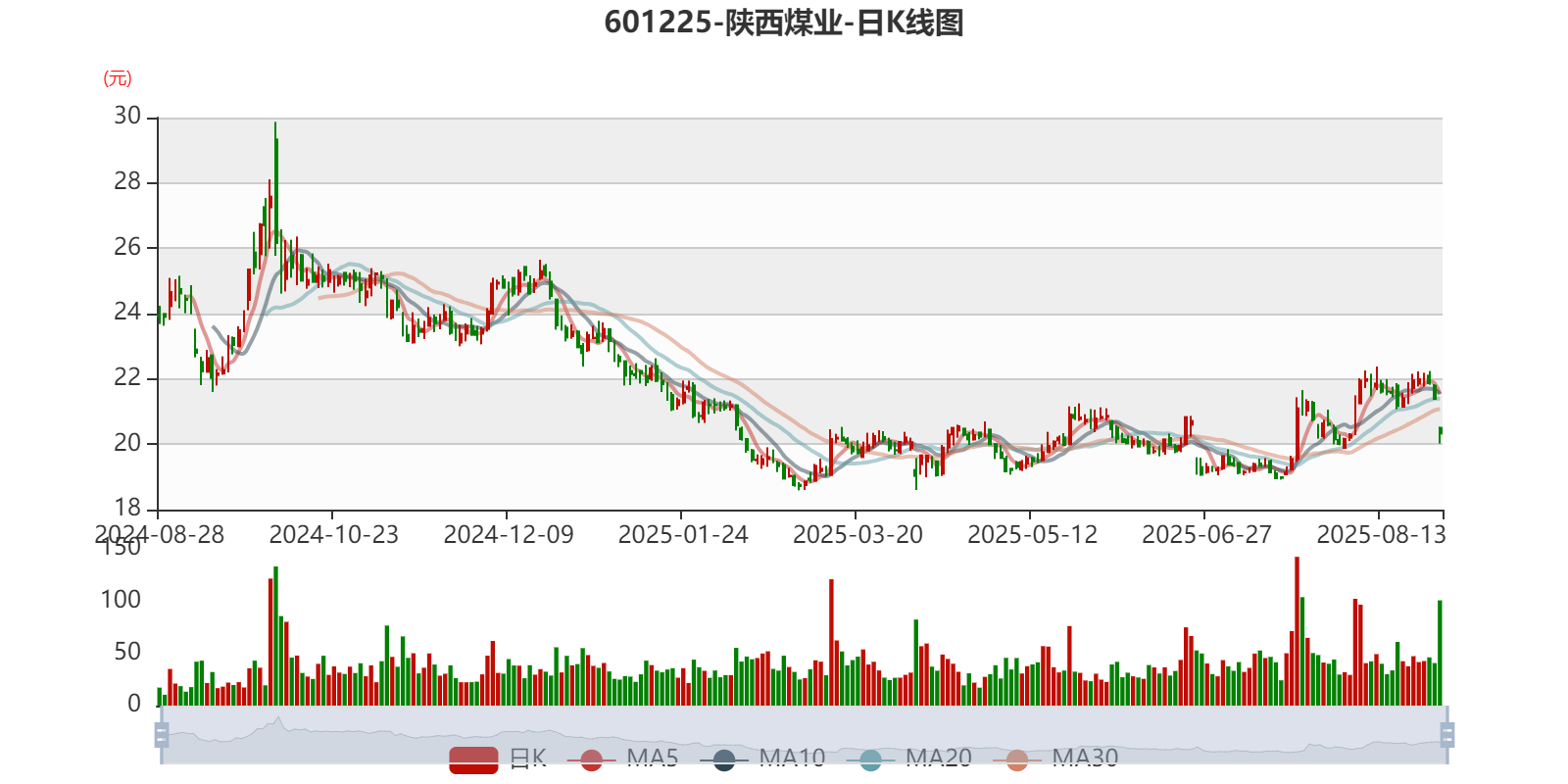Click the last green volume bar at chart end
Viewport: 1568px width, 784px height.
pos(1440,653)
